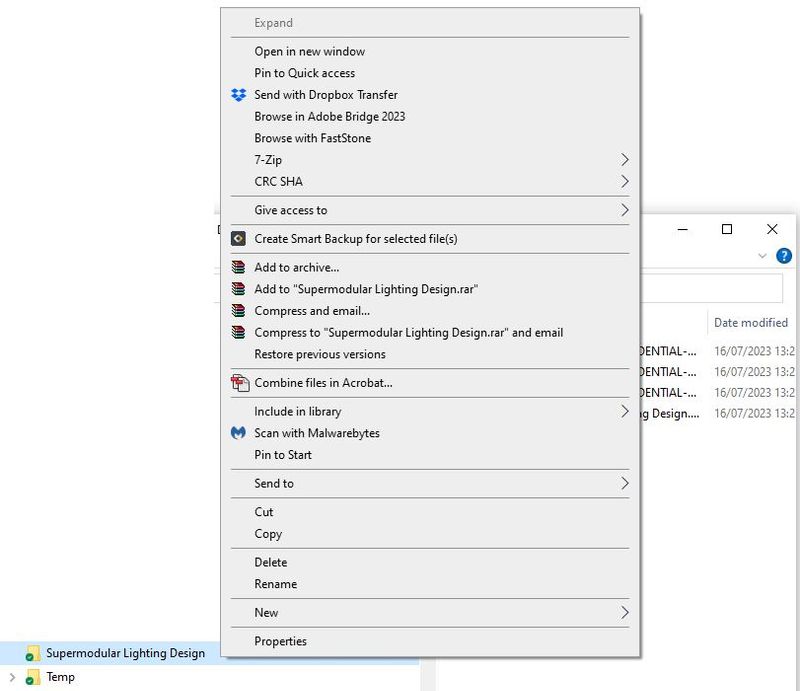The height and width of the screenshot is (691, 800).
Task: Click the Dropbox icon beside Send with Dropbox Transfer
Action: pos(238,95)
